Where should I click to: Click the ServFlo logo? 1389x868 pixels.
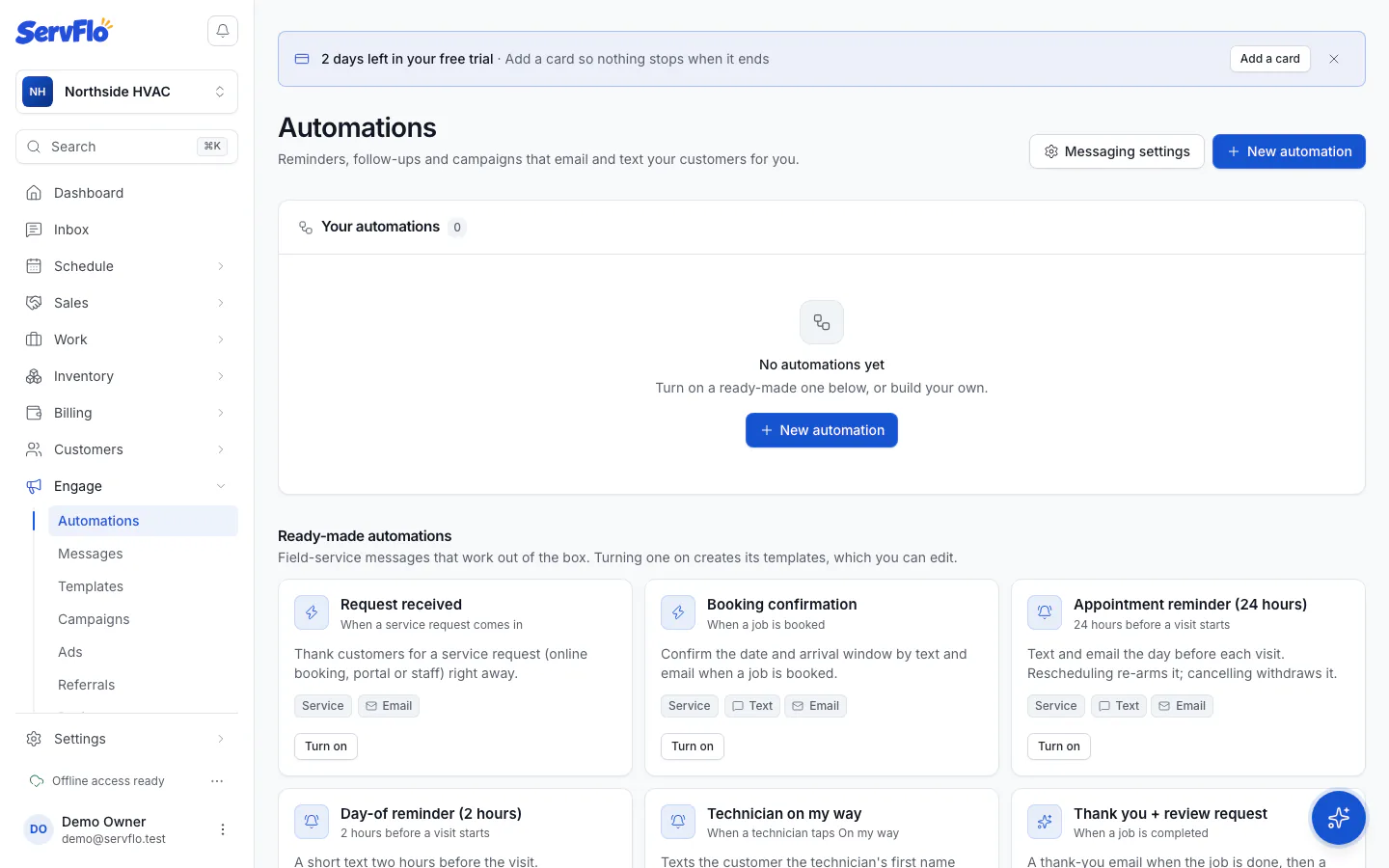(64, 31)
